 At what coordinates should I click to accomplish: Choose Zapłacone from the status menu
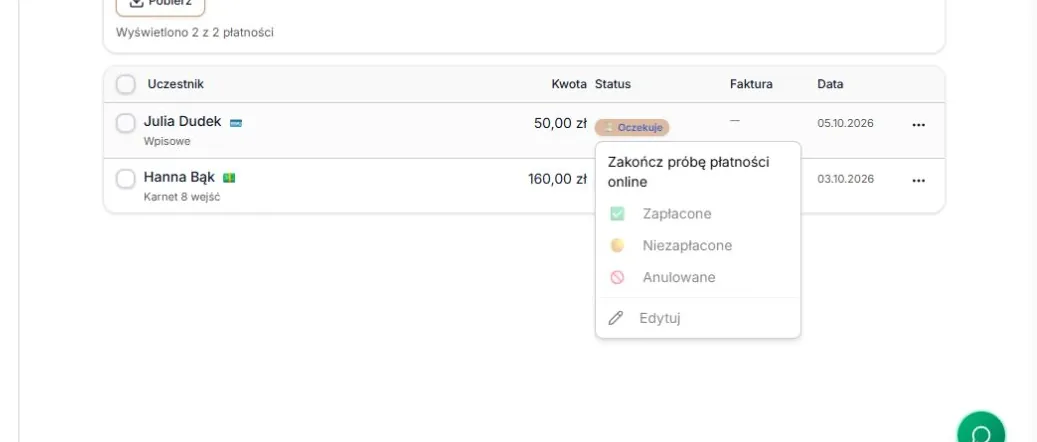(x=698, y=214)
